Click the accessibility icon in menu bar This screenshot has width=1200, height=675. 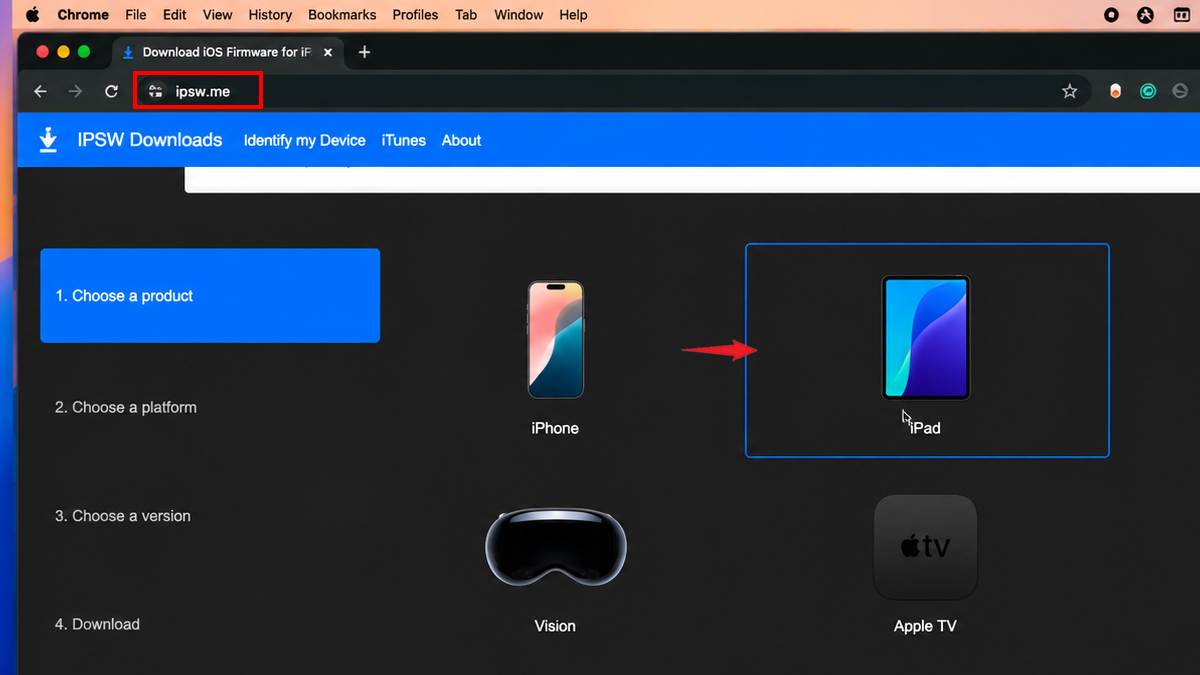click(x=1146, y=15)
